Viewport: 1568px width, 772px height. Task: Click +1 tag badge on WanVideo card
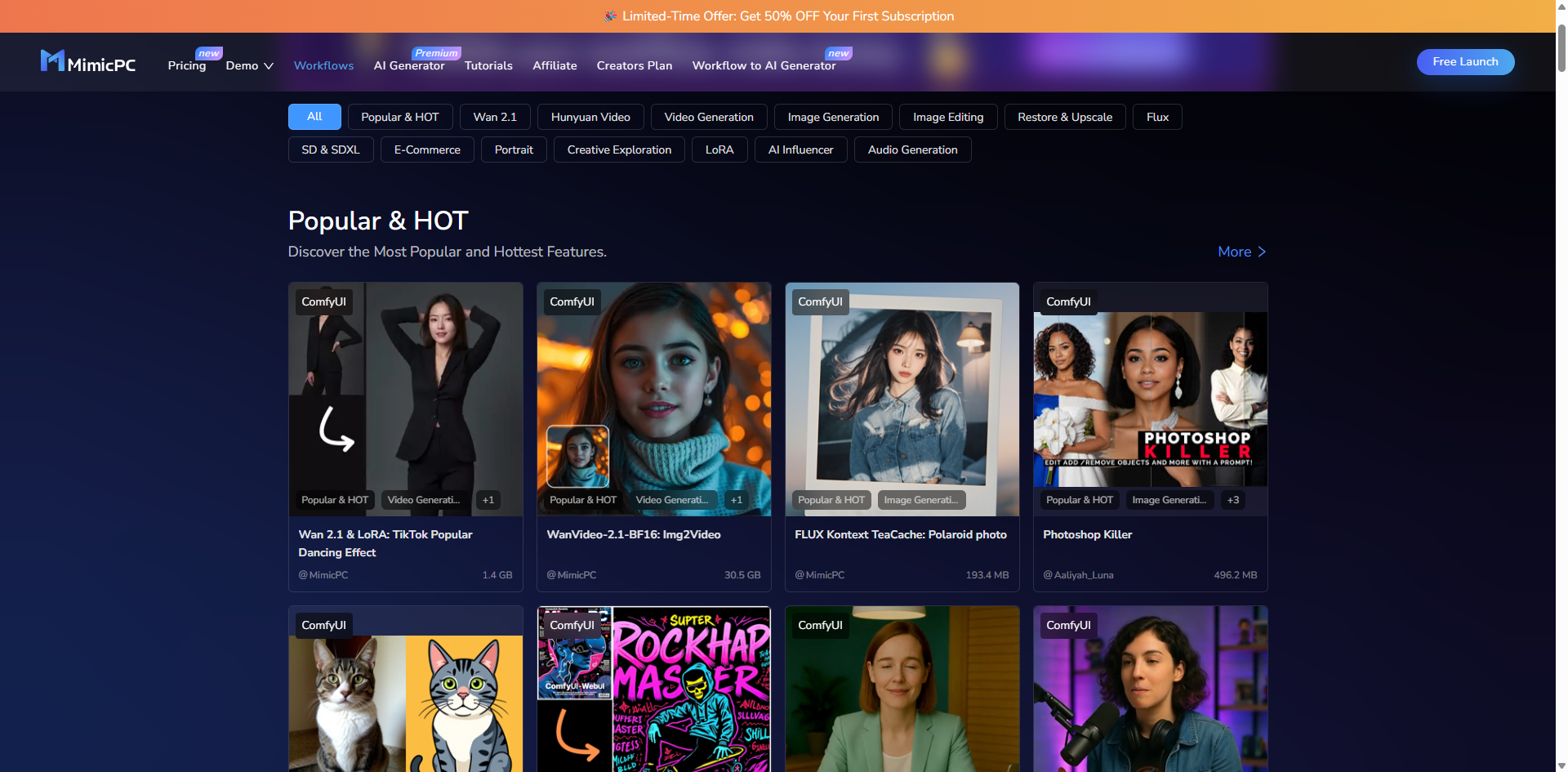[737, 500]
